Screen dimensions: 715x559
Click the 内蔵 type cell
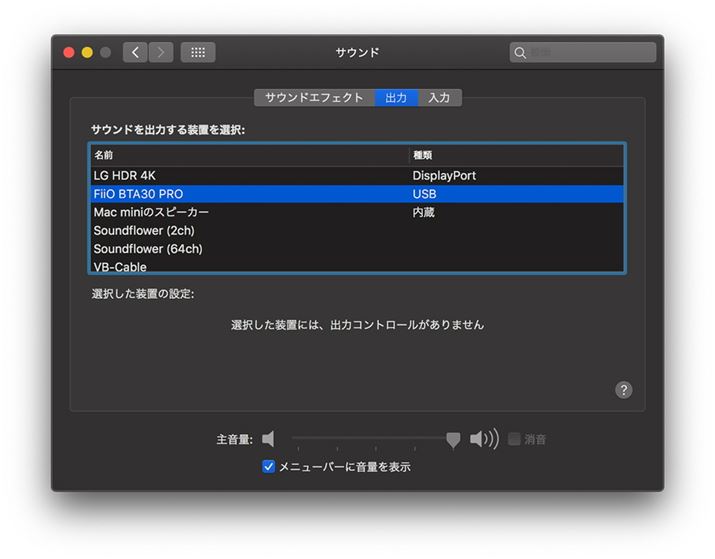point(424,212)
